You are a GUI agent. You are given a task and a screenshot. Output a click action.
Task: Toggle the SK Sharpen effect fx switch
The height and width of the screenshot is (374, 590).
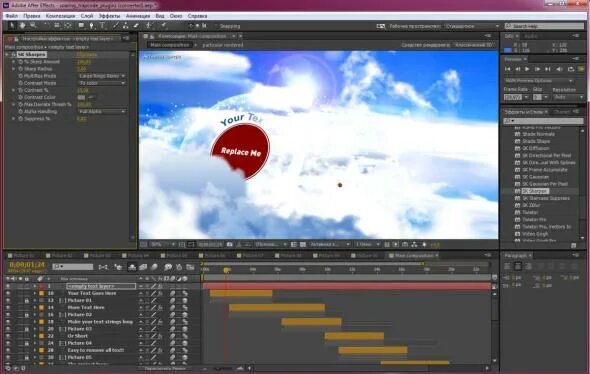coord(14,55)
